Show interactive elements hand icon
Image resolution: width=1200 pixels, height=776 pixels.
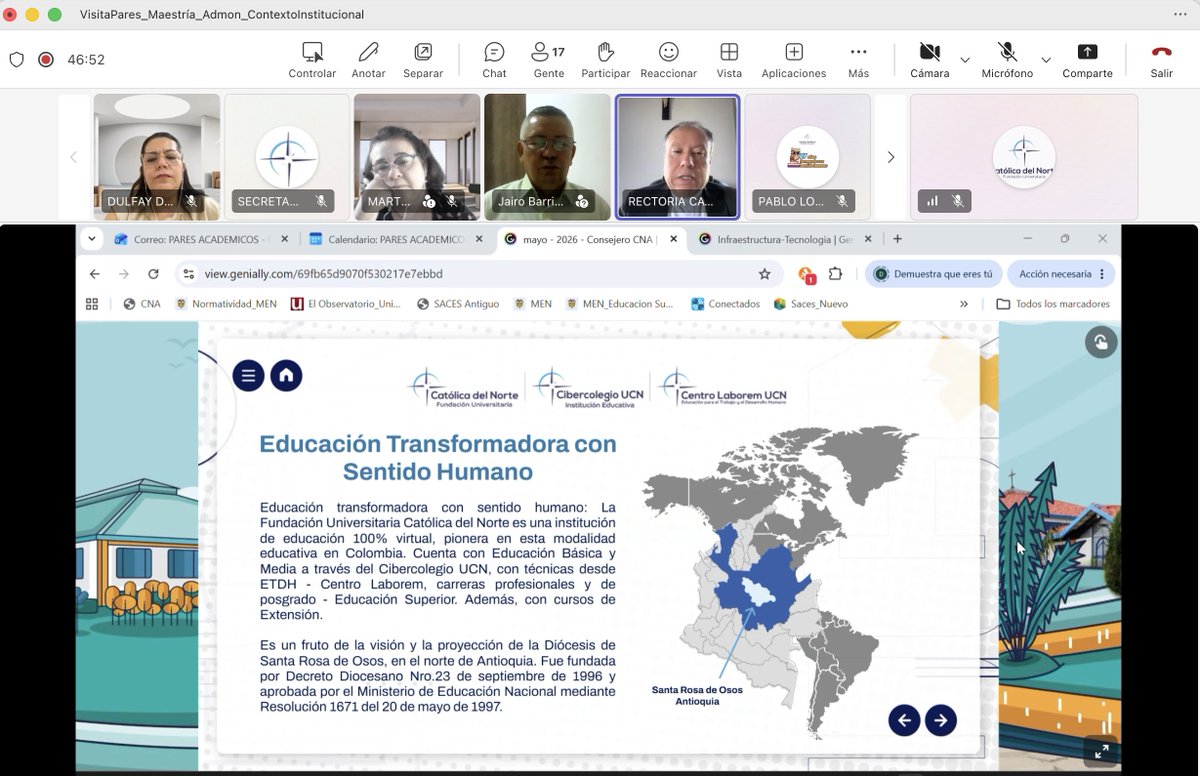(x=1101, y=342)
